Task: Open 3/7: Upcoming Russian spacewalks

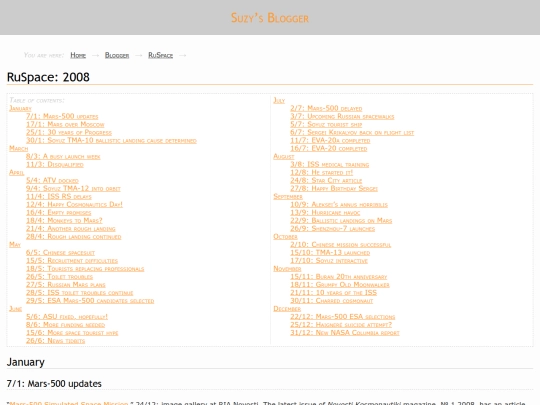Action: (x=342, y=116)
